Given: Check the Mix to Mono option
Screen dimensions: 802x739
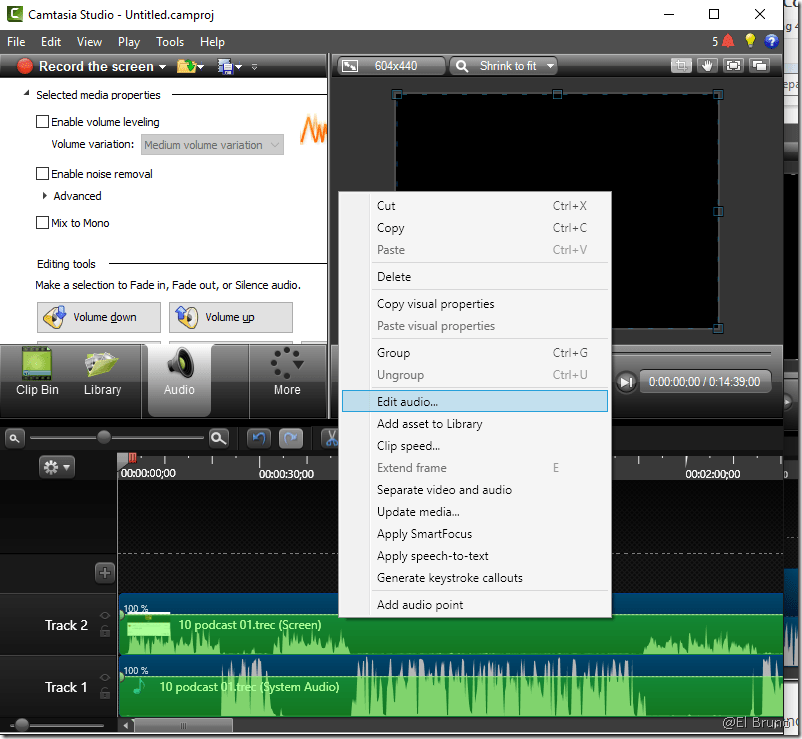Looking at the screenshot, I should (42, 223).
